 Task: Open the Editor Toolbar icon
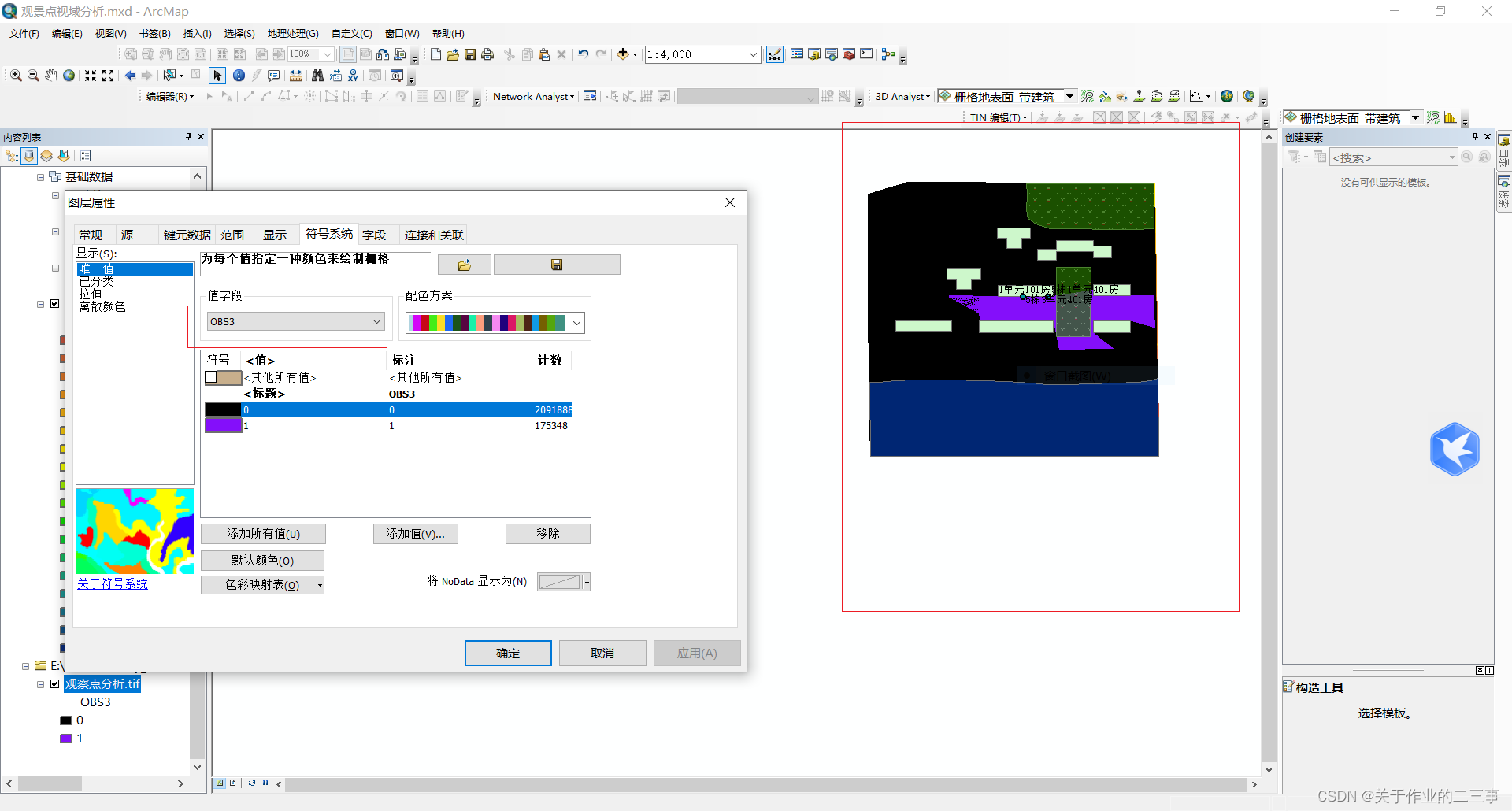(775, 54)
